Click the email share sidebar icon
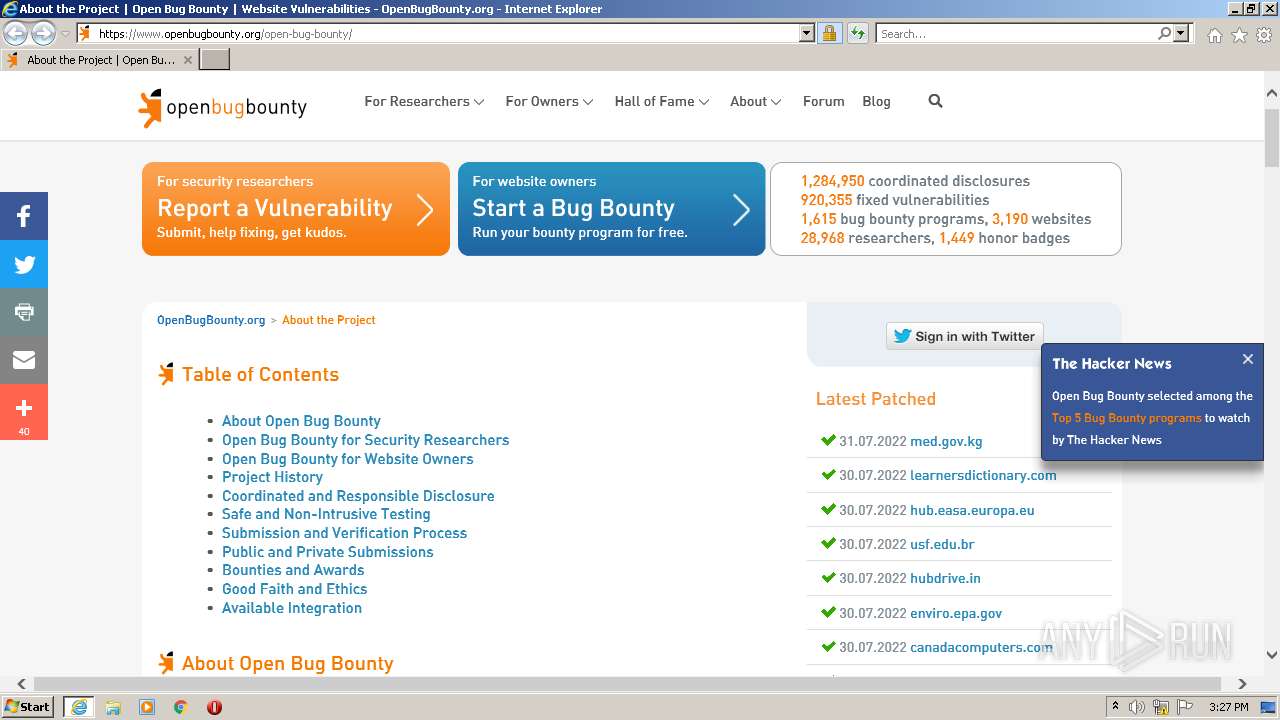This screenshot has height=720, width=1280. [x=24, y=360]
